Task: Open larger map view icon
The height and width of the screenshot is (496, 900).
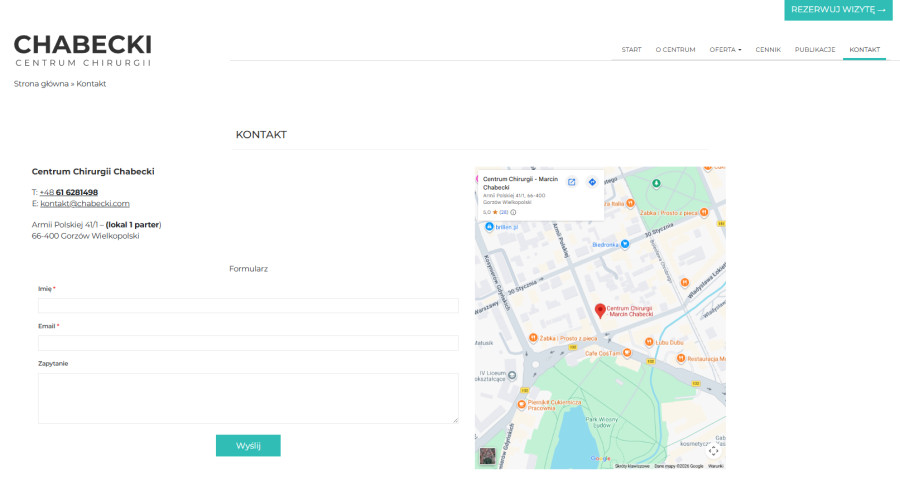Action: pyautogui.click(x=572, y=182)
